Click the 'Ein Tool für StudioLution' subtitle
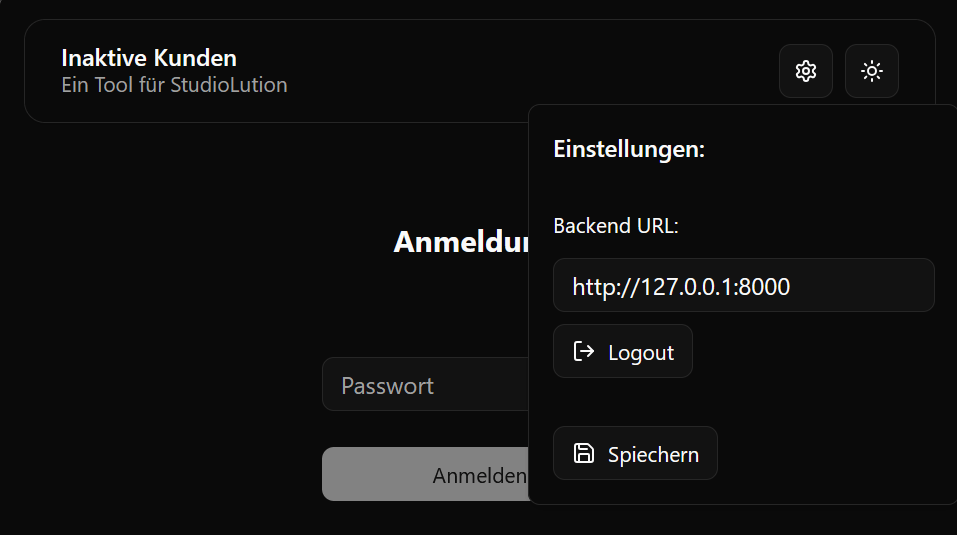Image resolution: width=957 pixels, height=535 pixels. [x=174, y=85]
